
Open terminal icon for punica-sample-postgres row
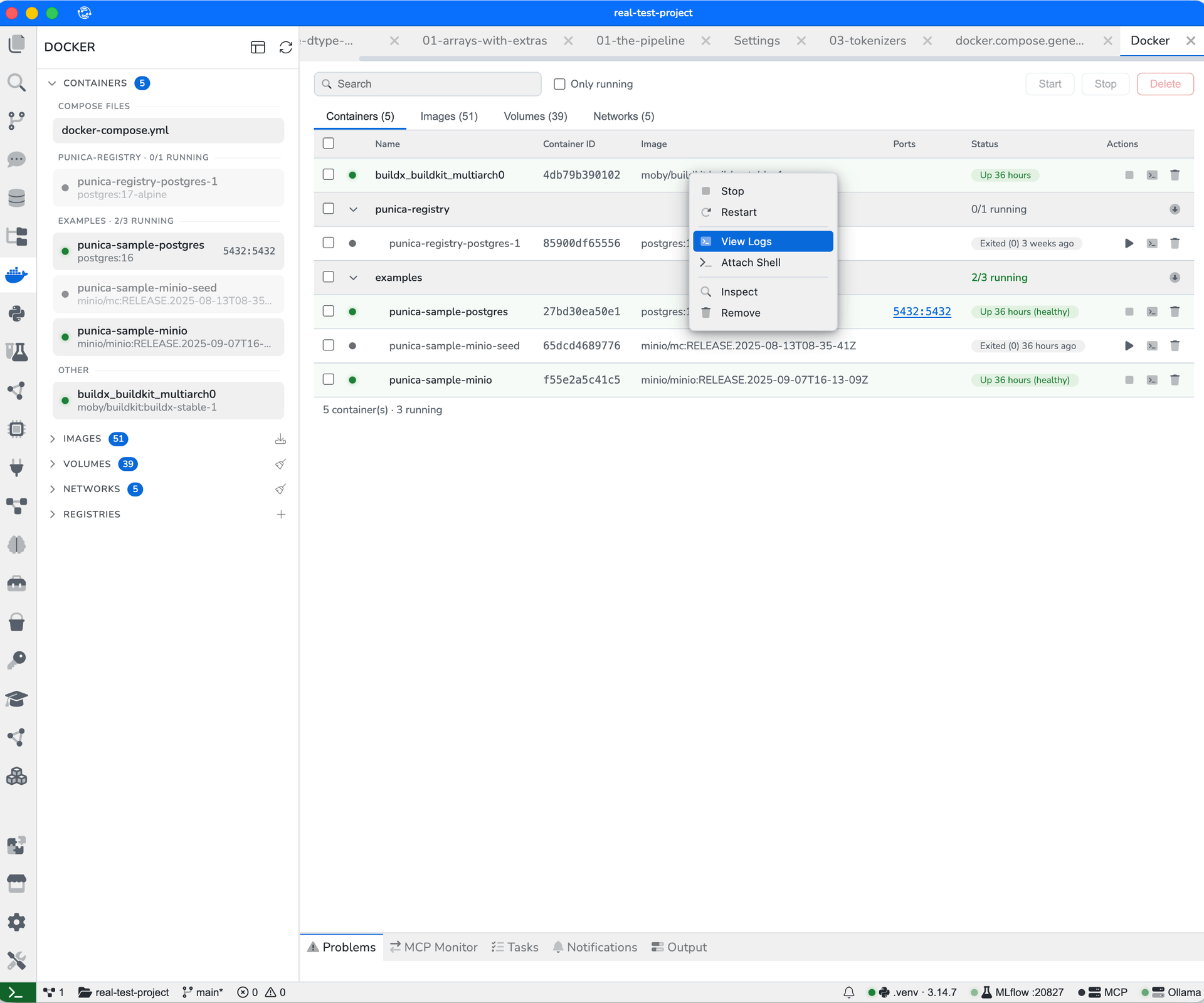click(1152, 312)
